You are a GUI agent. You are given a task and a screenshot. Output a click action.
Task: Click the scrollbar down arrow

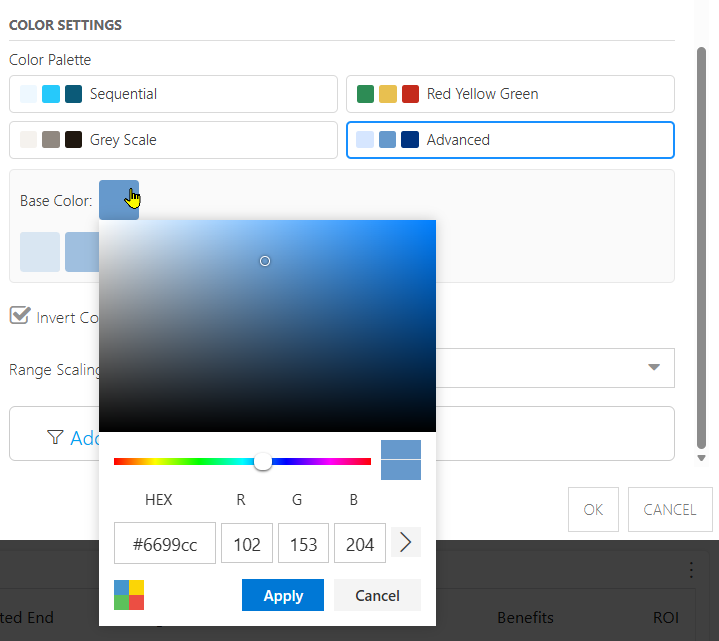pos(701,458)
